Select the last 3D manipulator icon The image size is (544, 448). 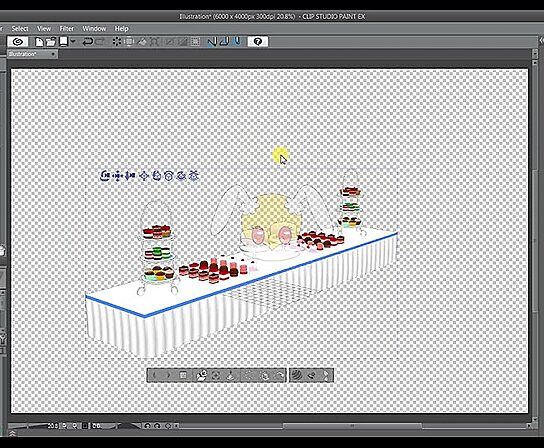[x=194, y=176]
